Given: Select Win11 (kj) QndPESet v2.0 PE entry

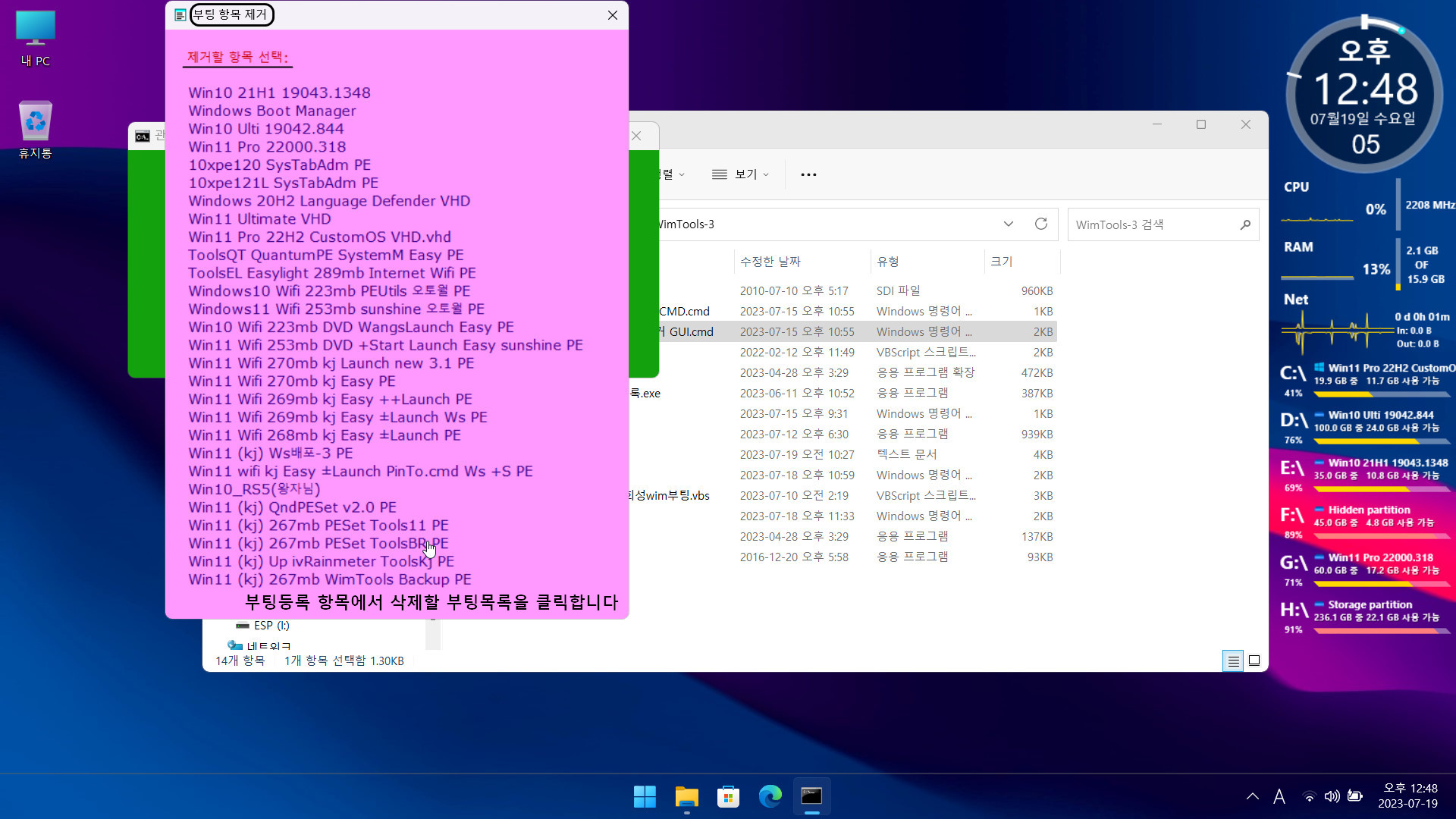Looking at the screenshot, I should tap(292, 507).
